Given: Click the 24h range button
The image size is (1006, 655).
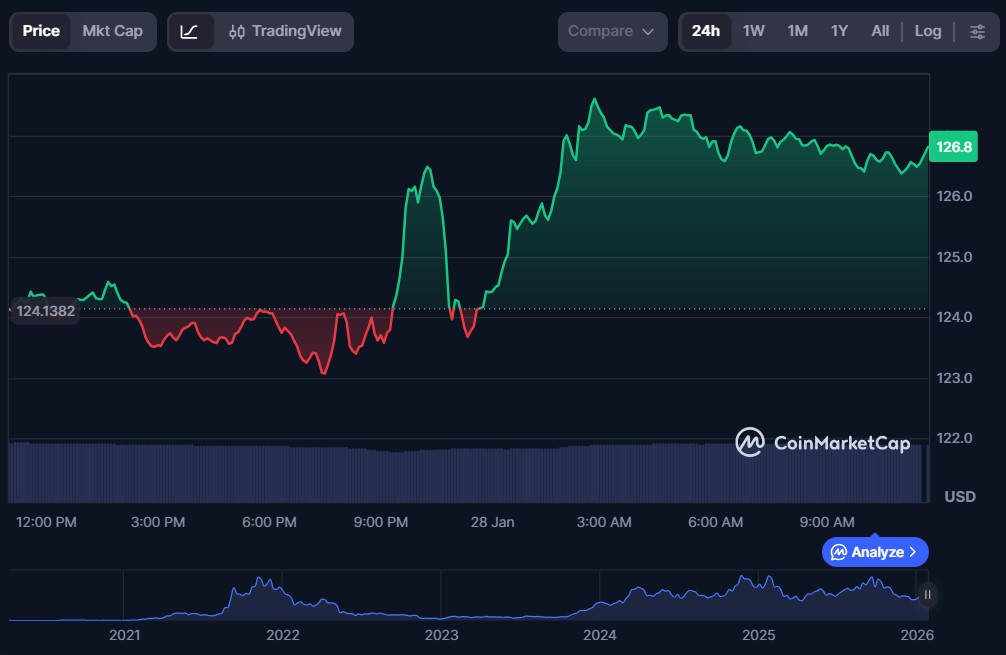Looking at the screenshot, I should pyautogui.click(x=705, y=31).
